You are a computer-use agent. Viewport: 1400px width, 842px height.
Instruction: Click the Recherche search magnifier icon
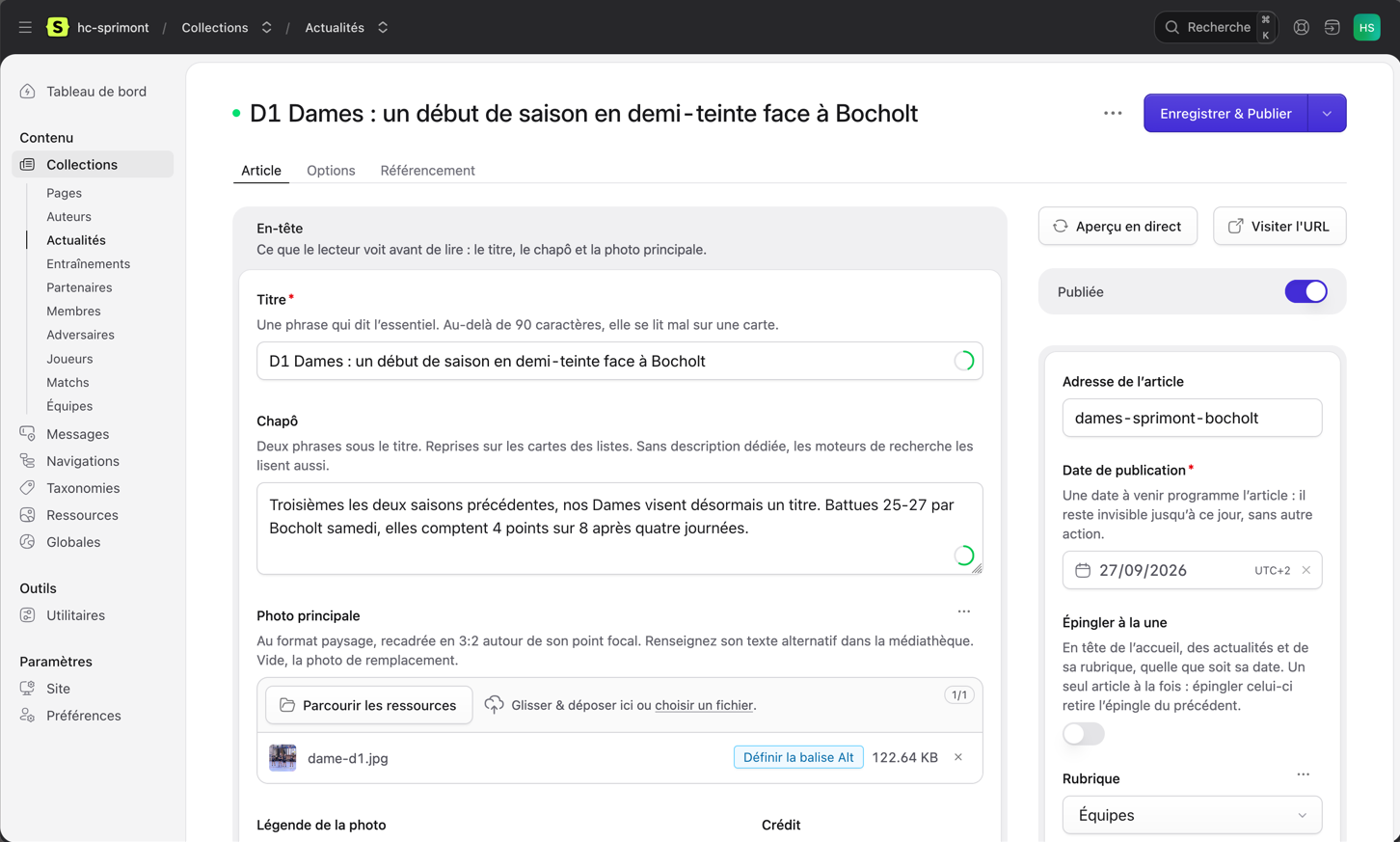click(1172, 27)
